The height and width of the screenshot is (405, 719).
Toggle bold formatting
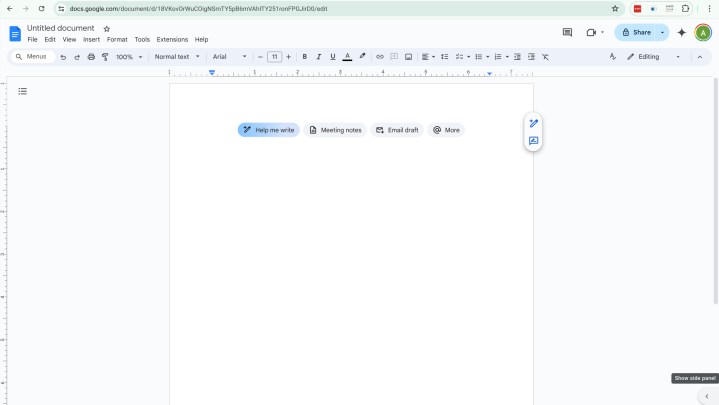tap(304, 57)
